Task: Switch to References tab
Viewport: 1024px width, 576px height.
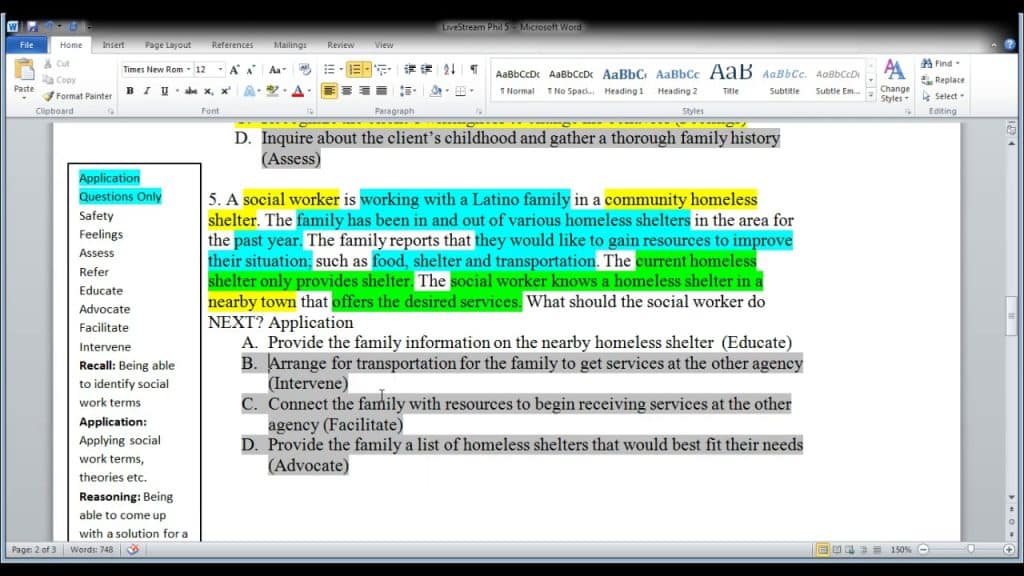Action: pyautogui.click(x=232, y=45)
